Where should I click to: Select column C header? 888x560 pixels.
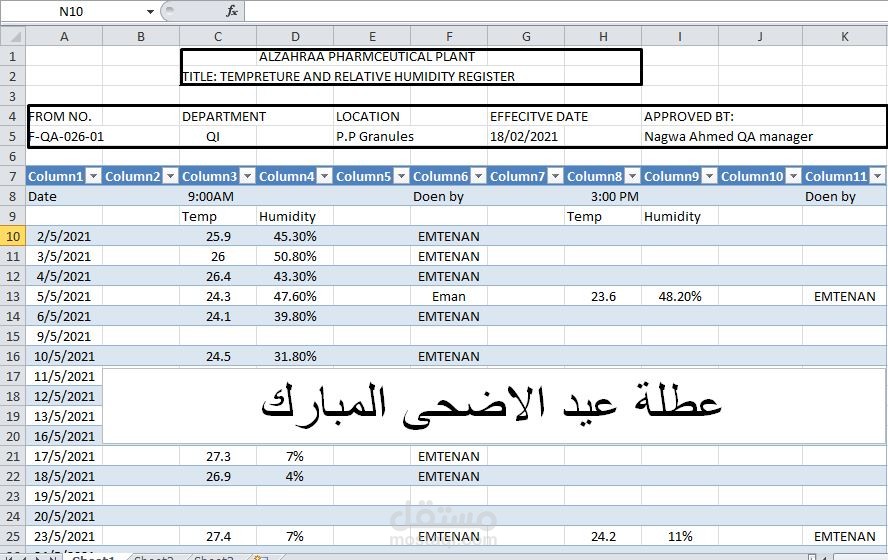point(218,37)
